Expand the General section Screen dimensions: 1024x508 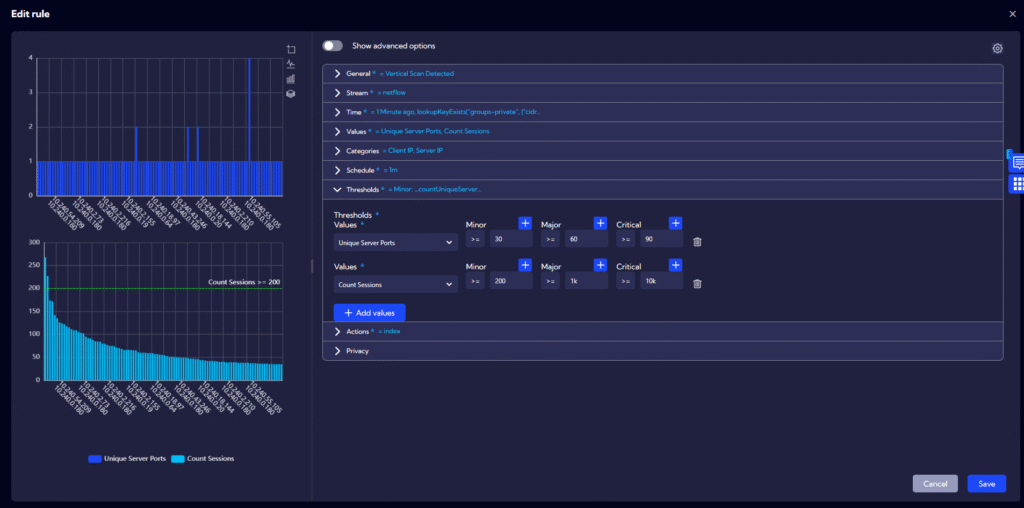338,74
